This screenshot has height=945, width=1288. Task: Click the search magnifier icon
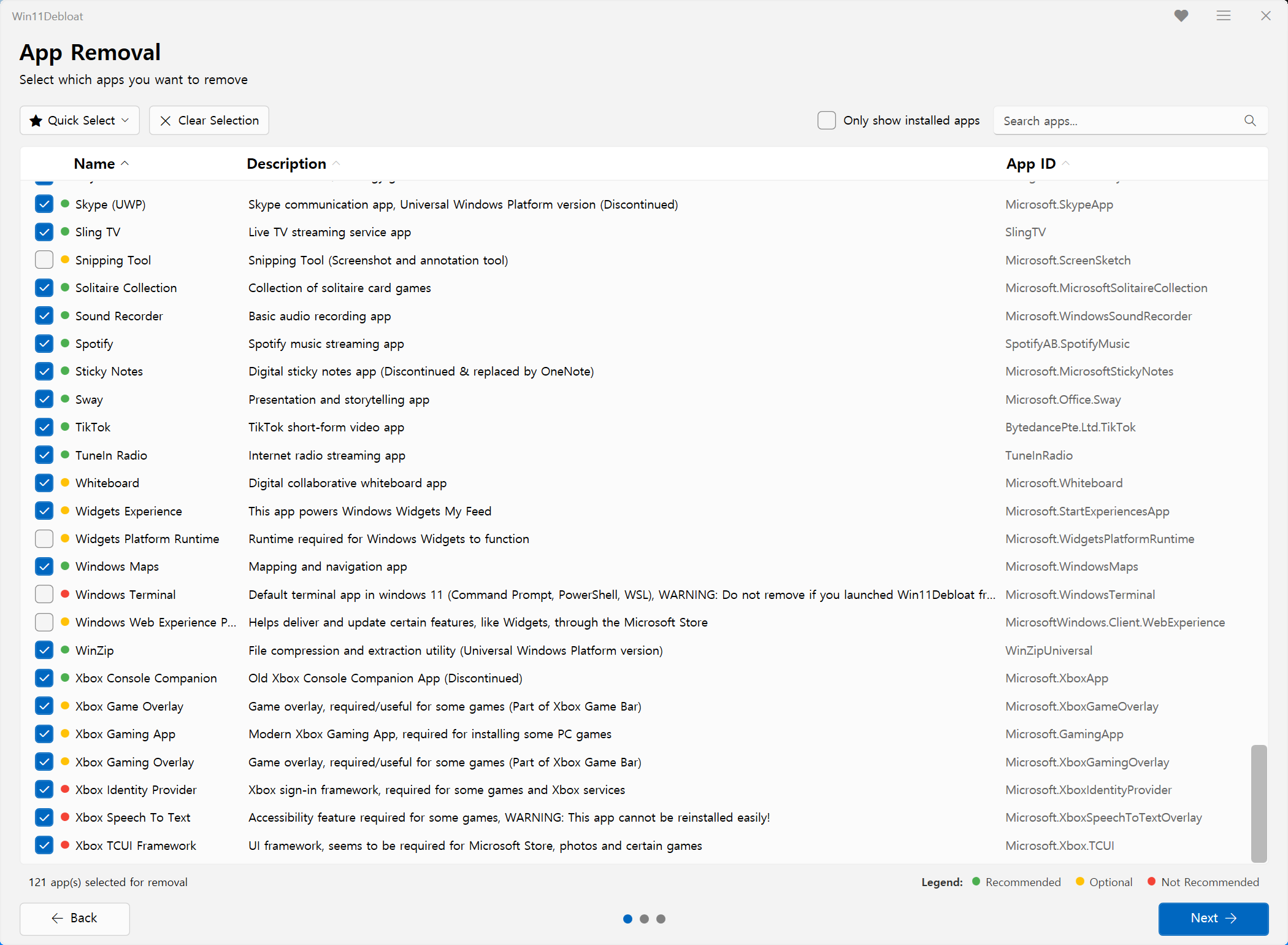1250,120
